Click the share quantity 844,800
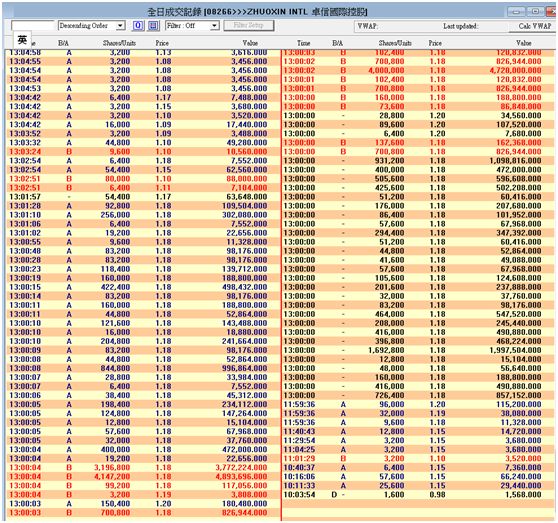 click(115, 369)
